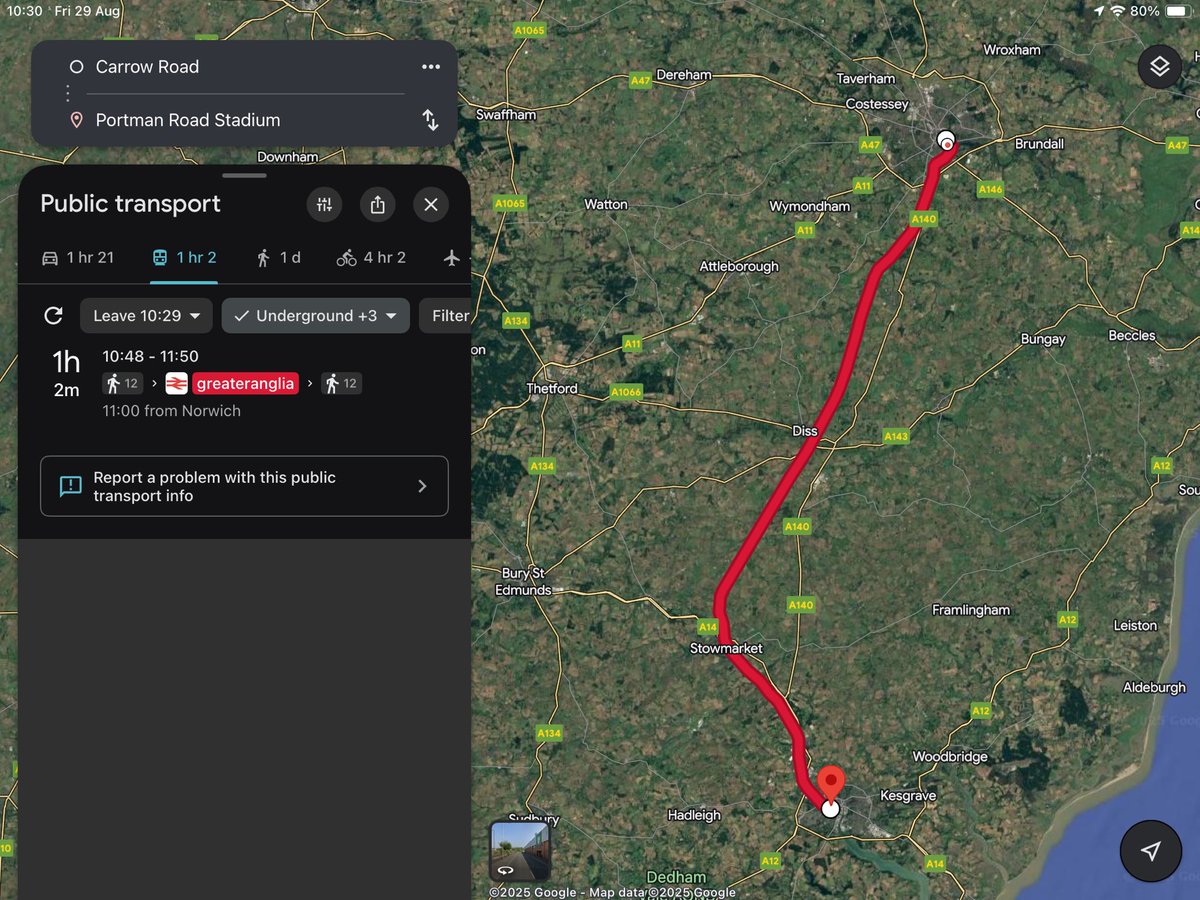This screenshot has width=1200, height=900.
Task: Open the three-dots menu beside Carrow Road
Action: 431,67
